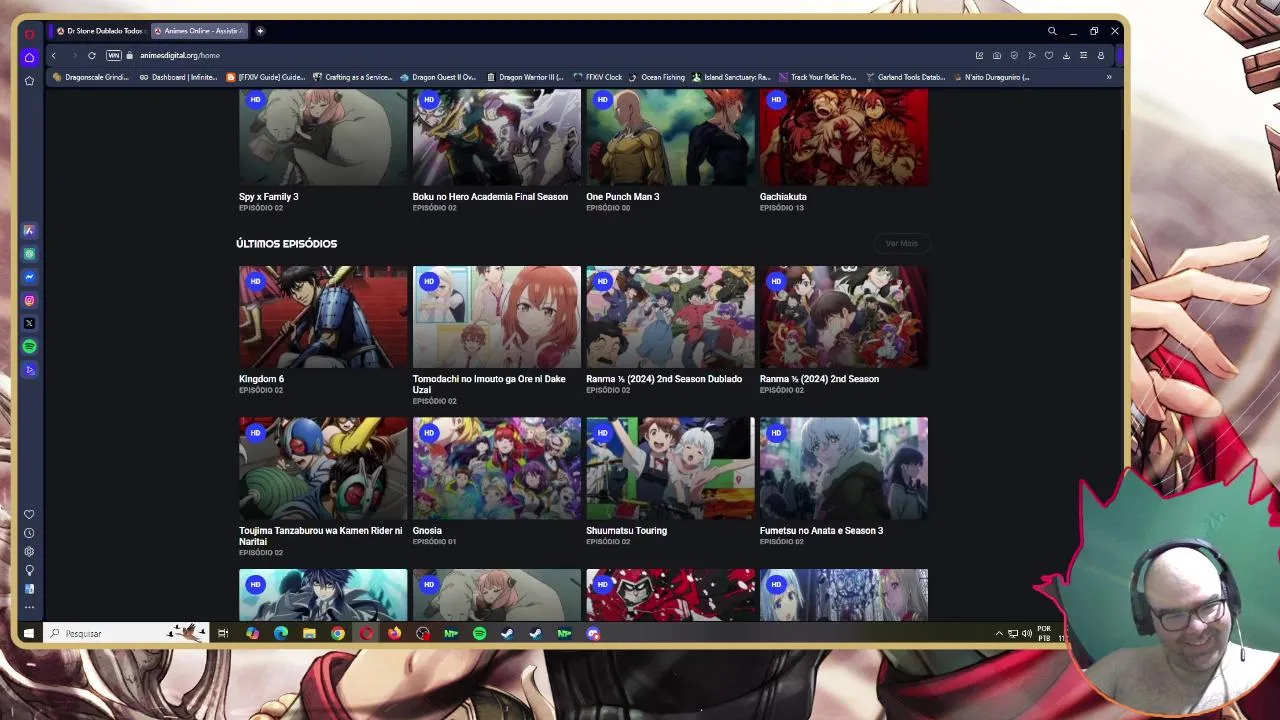Open Microsoft Edge from taskbar
The height and width of the screenshot is (720, 1280).
[x=281, y=633]
